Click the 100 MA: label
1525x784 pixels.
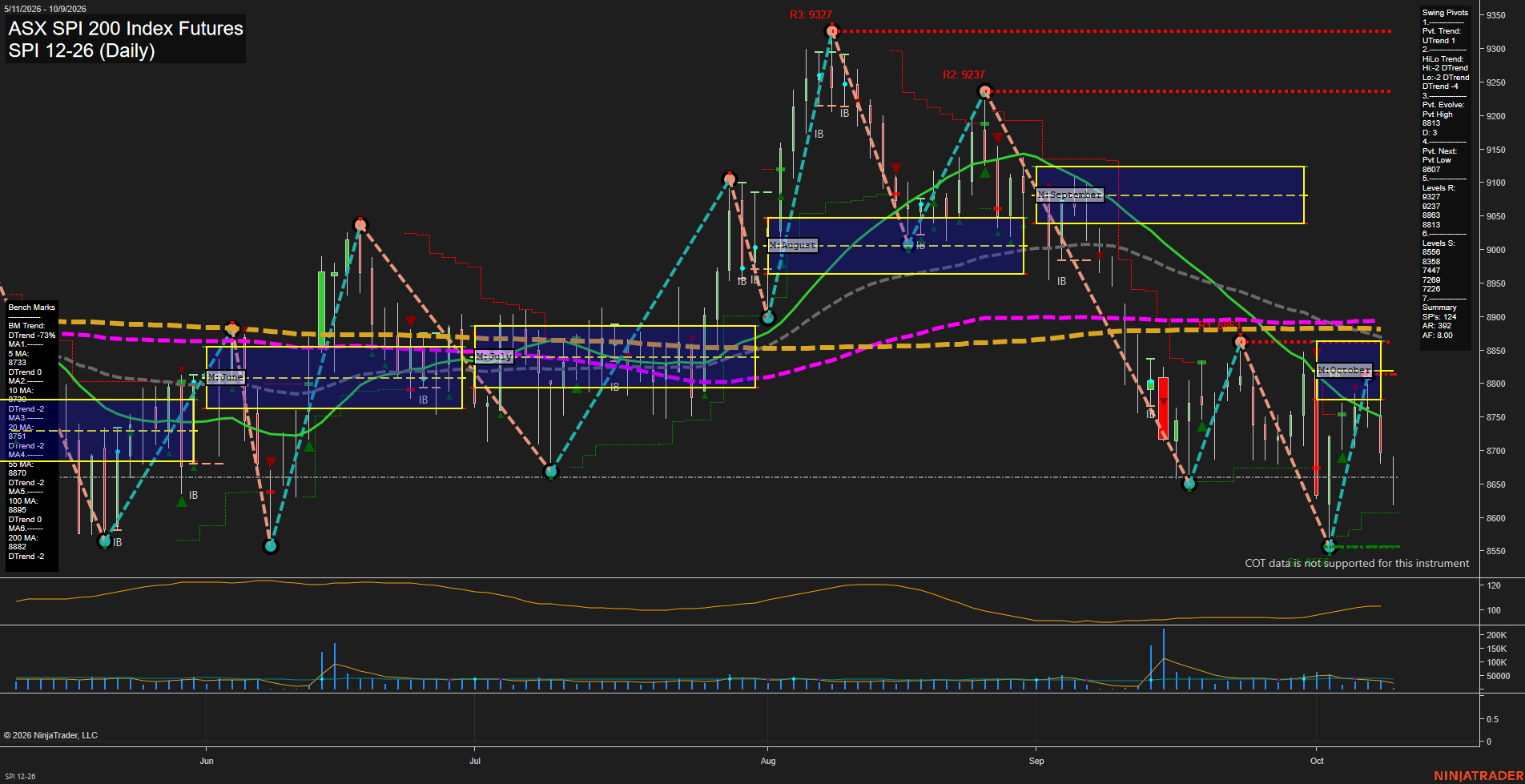point(22,501)
